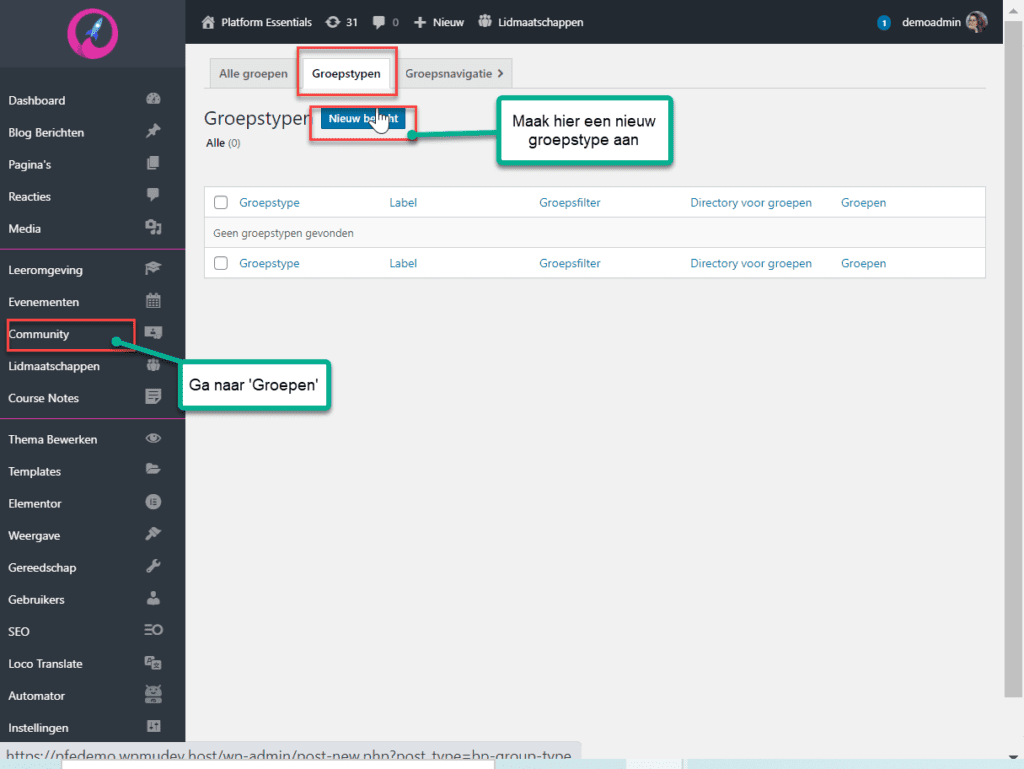
Task: Click the SEO sidebar icon
Action: pyautogui.click(x=153, y=630)
